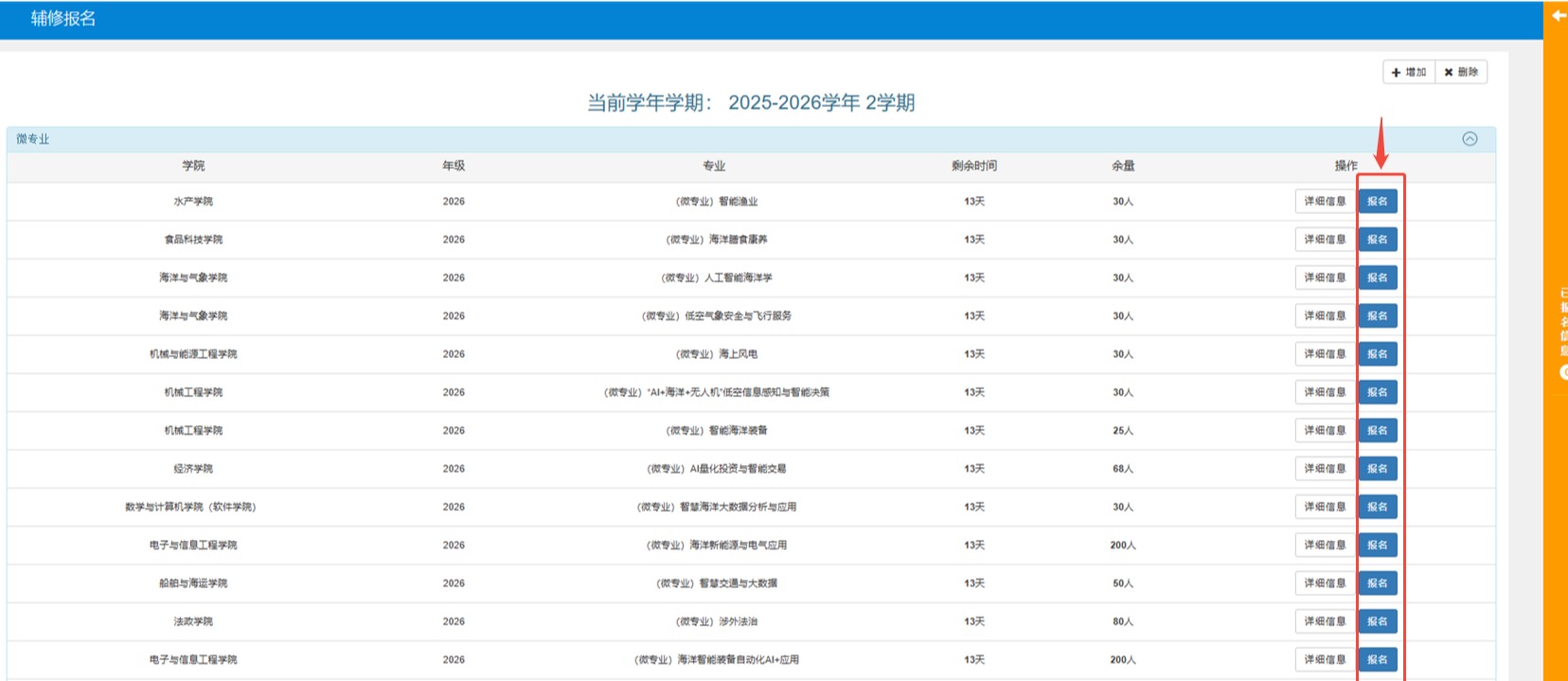
Task: Click the 余量 column header
Action: click(1123, 166)
